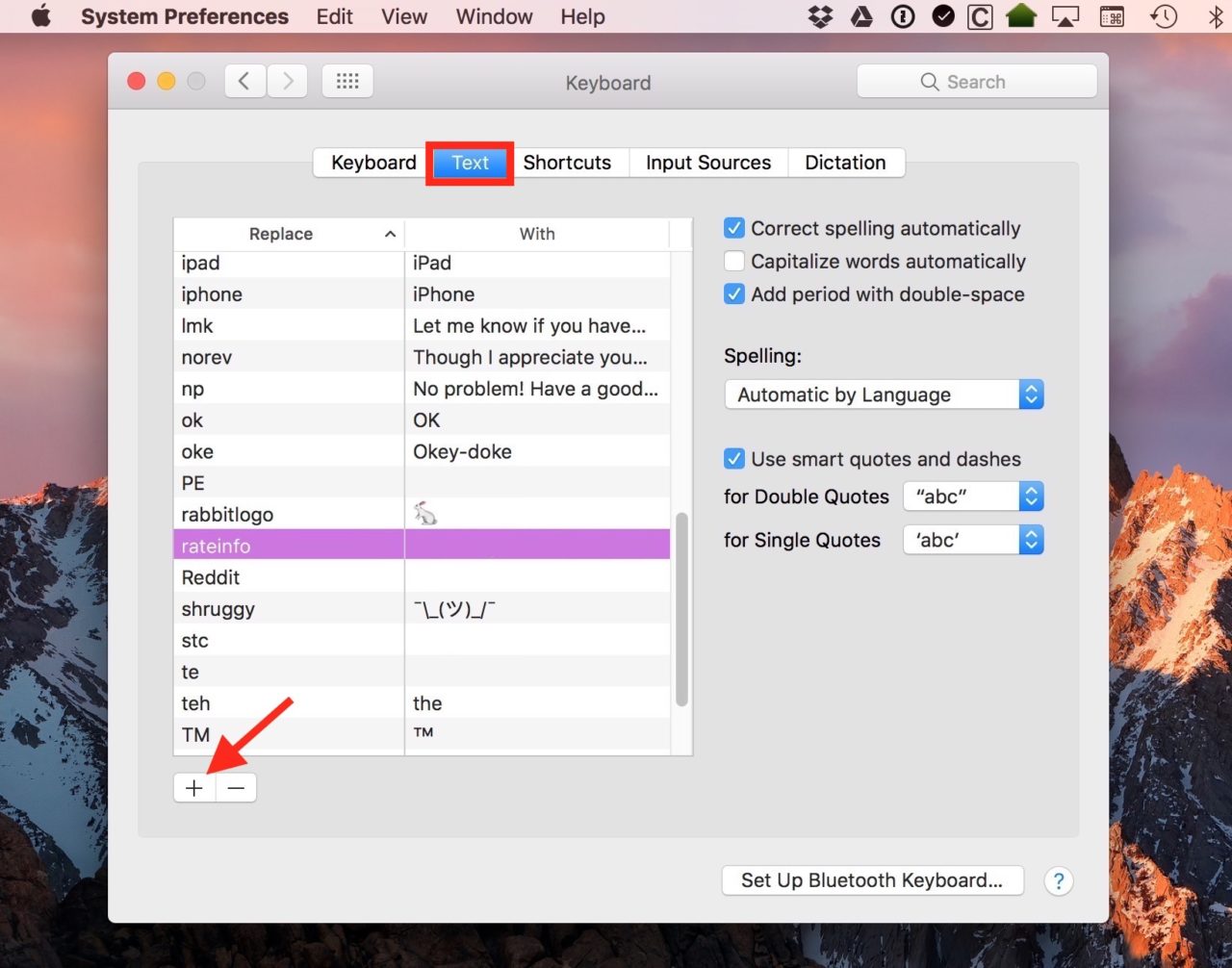
Task: Toggle Correct spelling automatically checkbox
Action: point(734,228)
